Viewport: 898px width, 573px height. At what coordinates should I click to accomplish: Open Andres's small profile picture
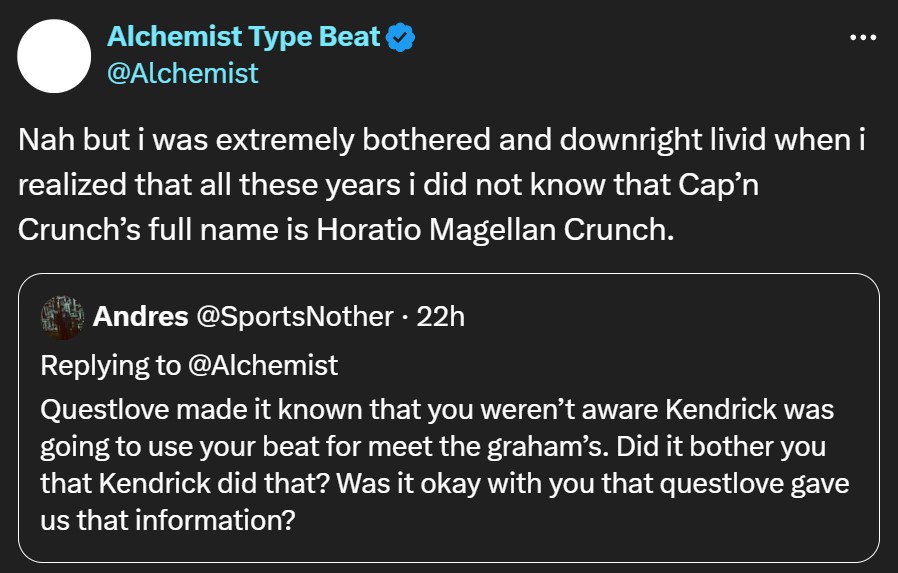[x=62, y=318]
